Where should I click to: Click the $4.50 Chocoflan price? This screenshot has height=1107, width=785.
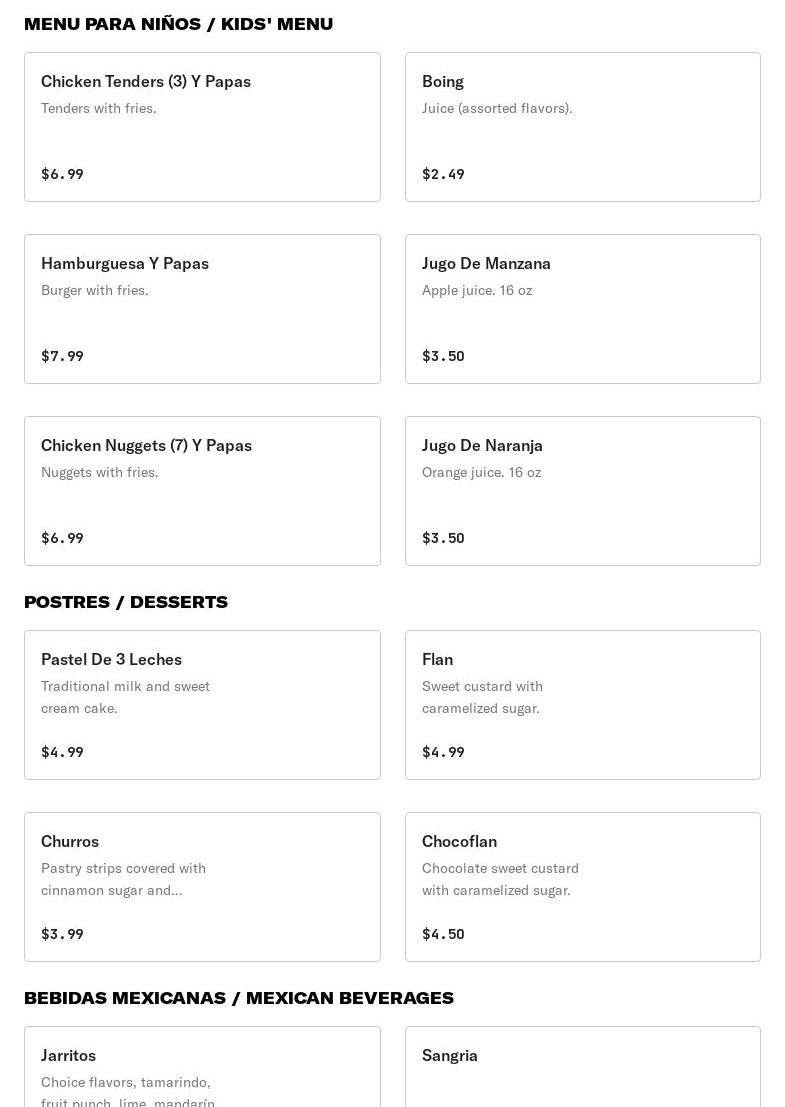coord(443,935)
